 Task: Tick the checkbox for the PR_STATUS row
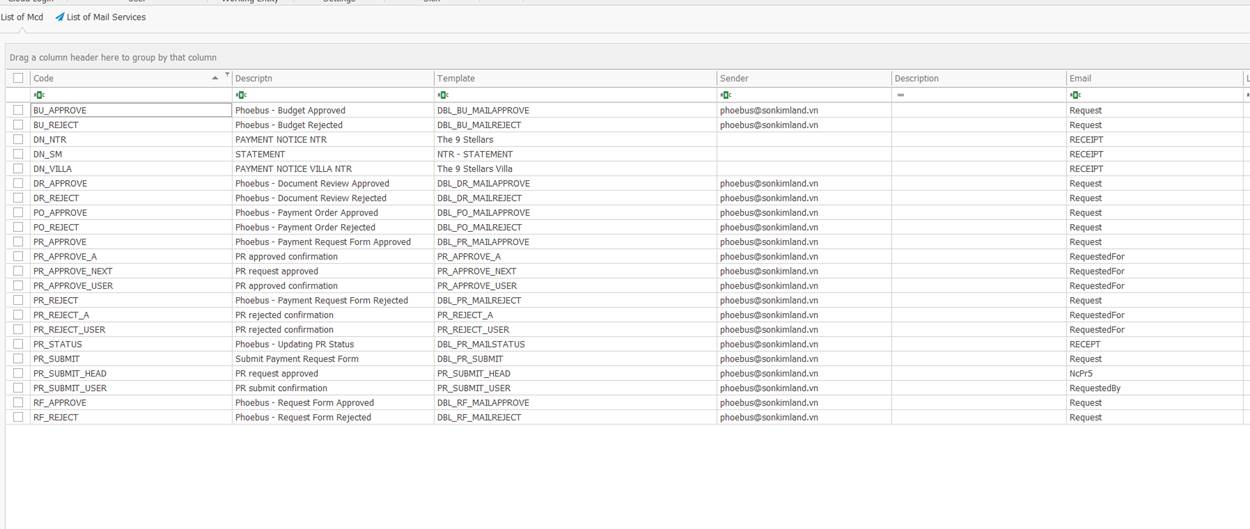pos(18,344)
